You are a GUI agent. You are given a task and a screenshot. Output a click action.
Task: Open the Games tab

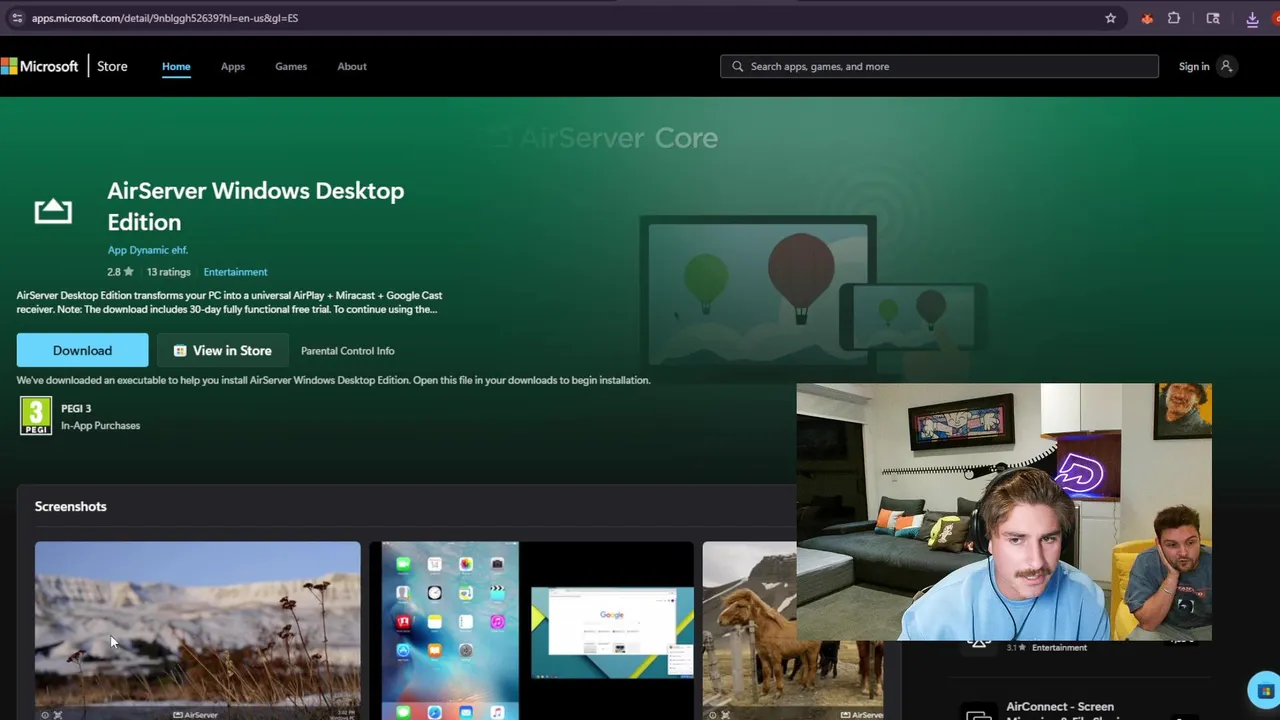(291, 66)
